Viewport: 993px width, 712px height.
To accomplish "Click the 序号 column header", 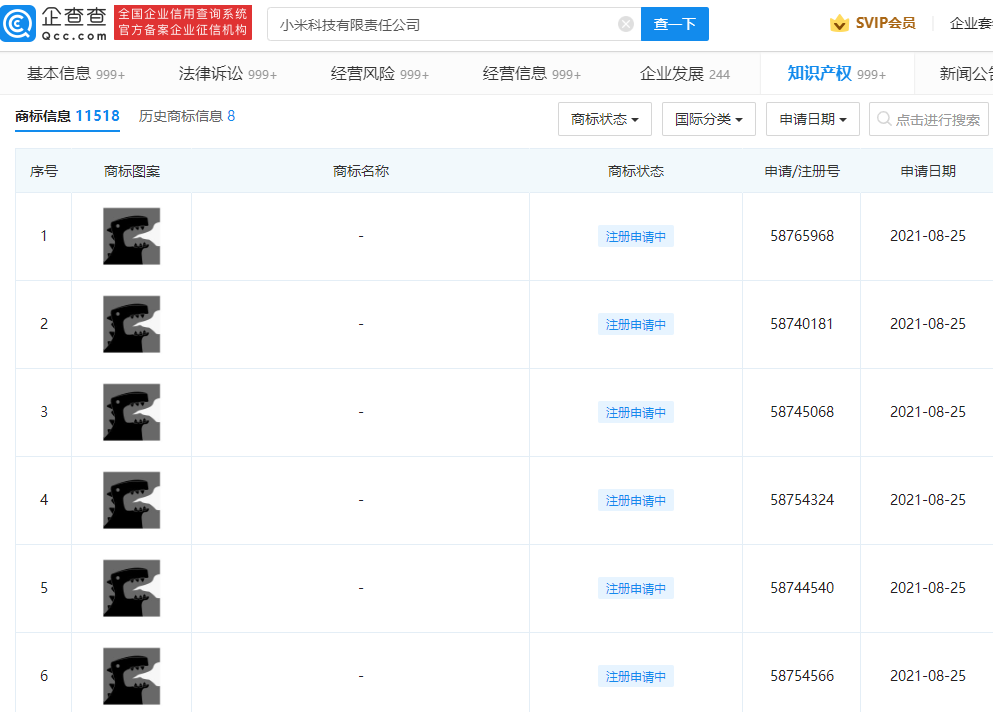I will click(44, 172).
